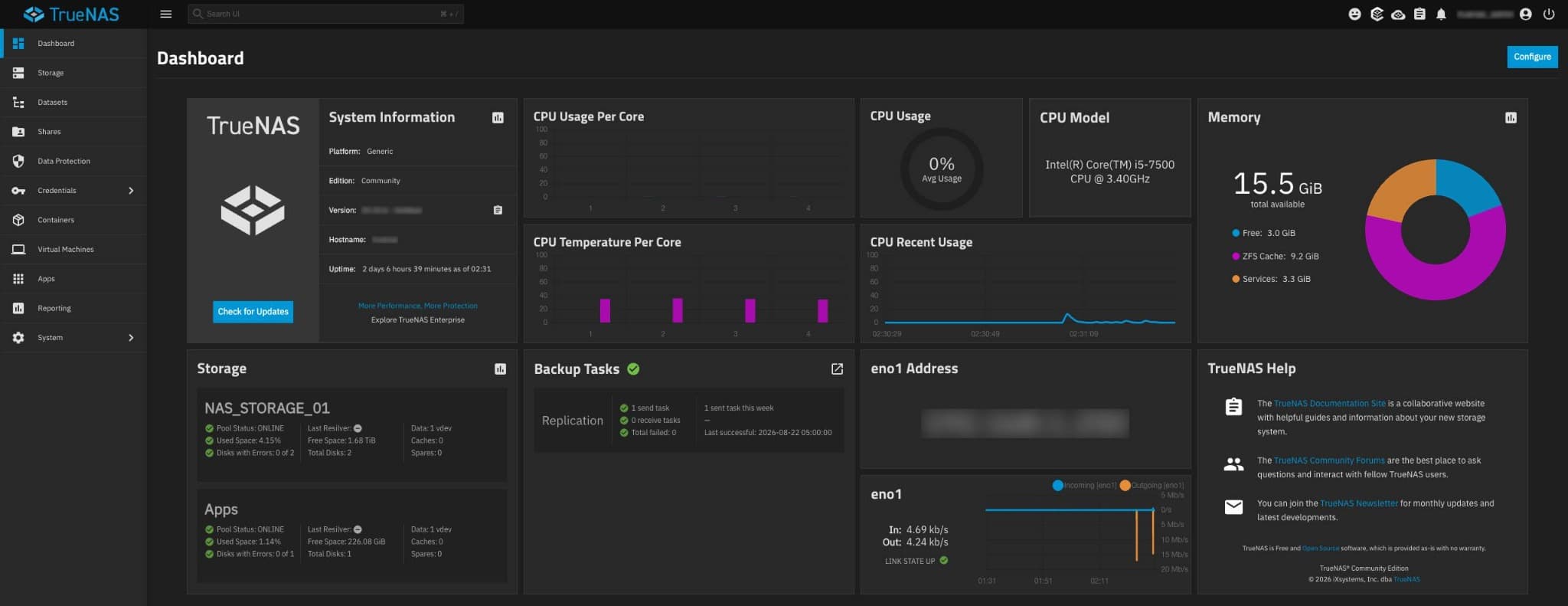The height and width of the screenshot is (606, 1568).
Task: Expand the System submenu chevron
Action: point(131,338)
